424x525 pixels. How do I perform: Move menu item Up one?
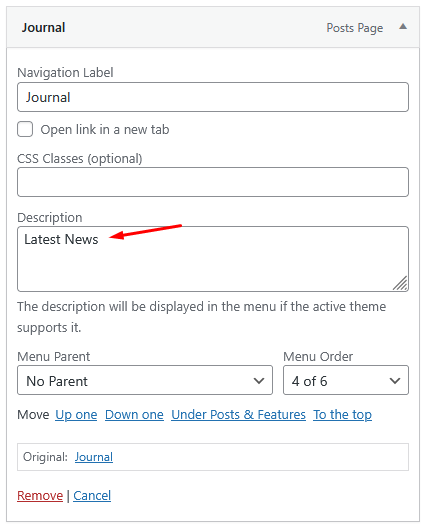(76, 415)
